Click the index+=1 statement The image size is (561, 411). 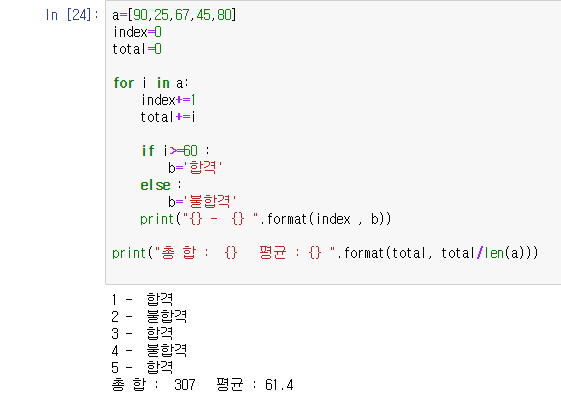[168, 100]
